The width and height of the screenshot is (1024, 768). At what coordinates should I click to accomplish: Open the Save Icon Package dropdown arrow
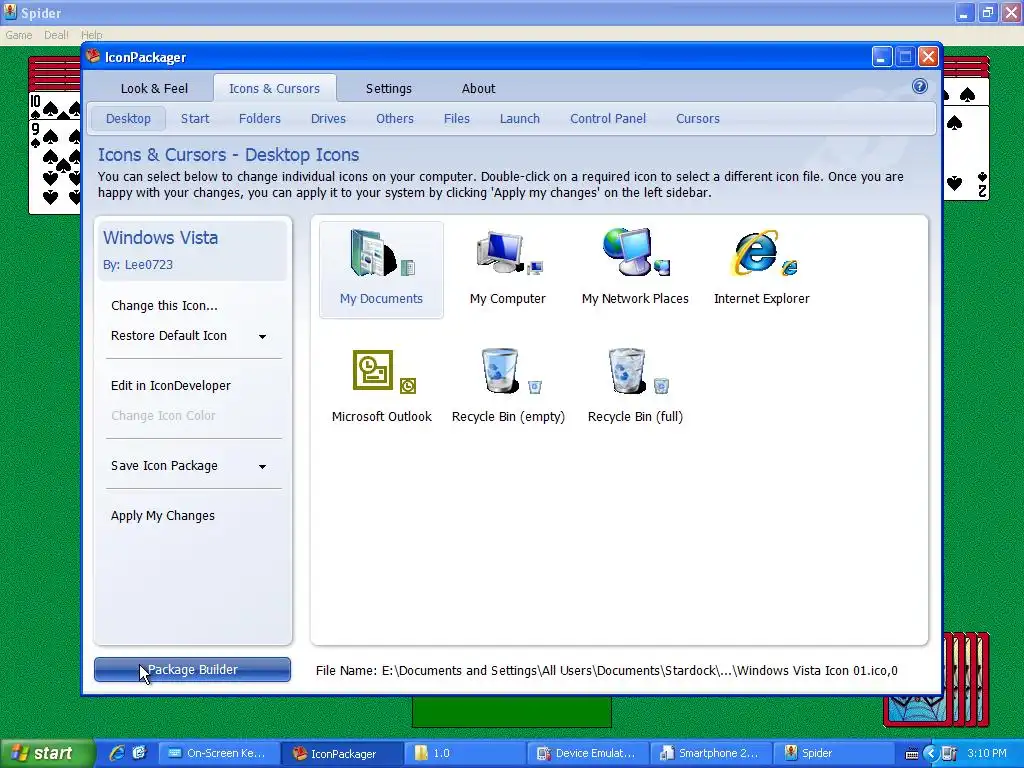(263, 466)
